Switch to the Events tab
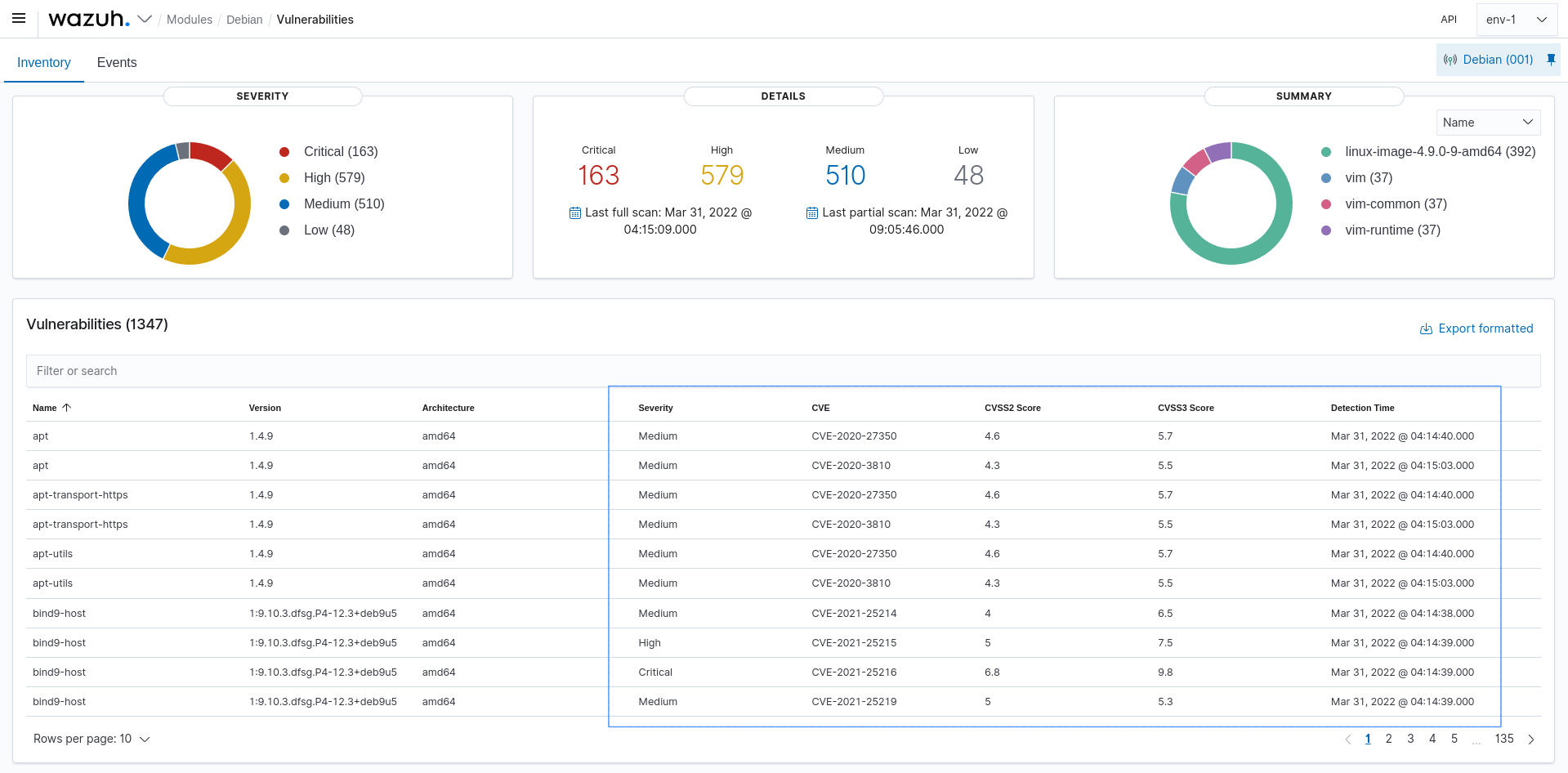1568x773 pixels. pyautogui.click(x=116, y=62)
